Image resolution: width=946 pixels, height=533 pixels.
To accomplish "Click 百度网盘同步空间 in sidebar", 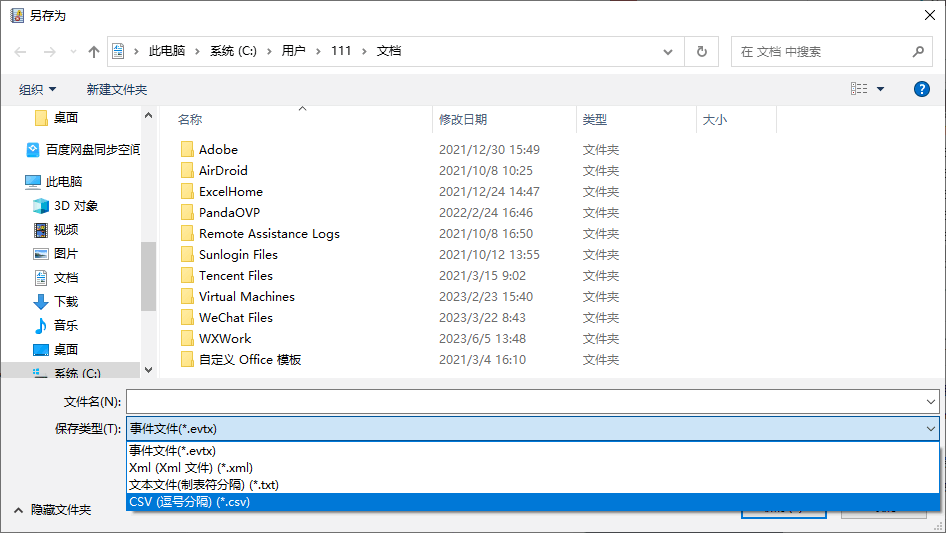I will click(x=92, y=149).
